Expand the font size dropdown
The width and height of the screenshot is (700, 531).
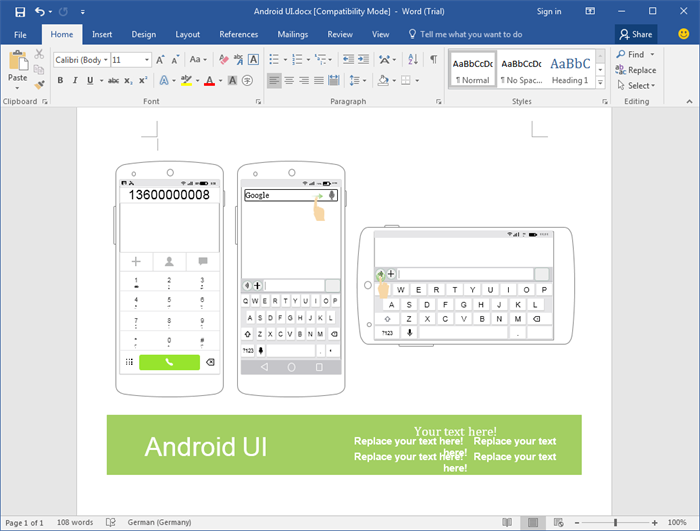pyautogui.click(x=147, y=60)
